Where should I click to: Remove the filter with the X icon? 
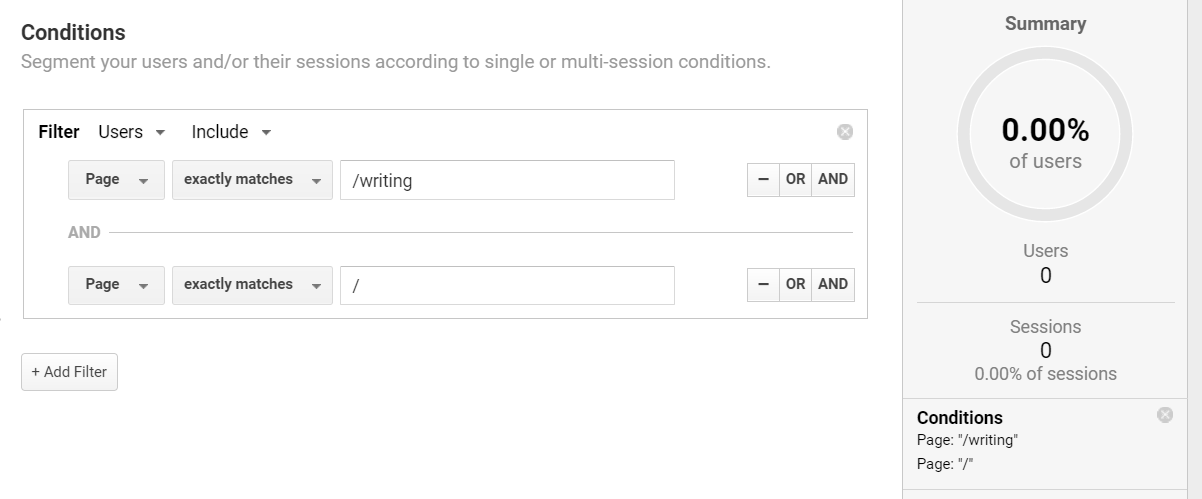(845, 132)
